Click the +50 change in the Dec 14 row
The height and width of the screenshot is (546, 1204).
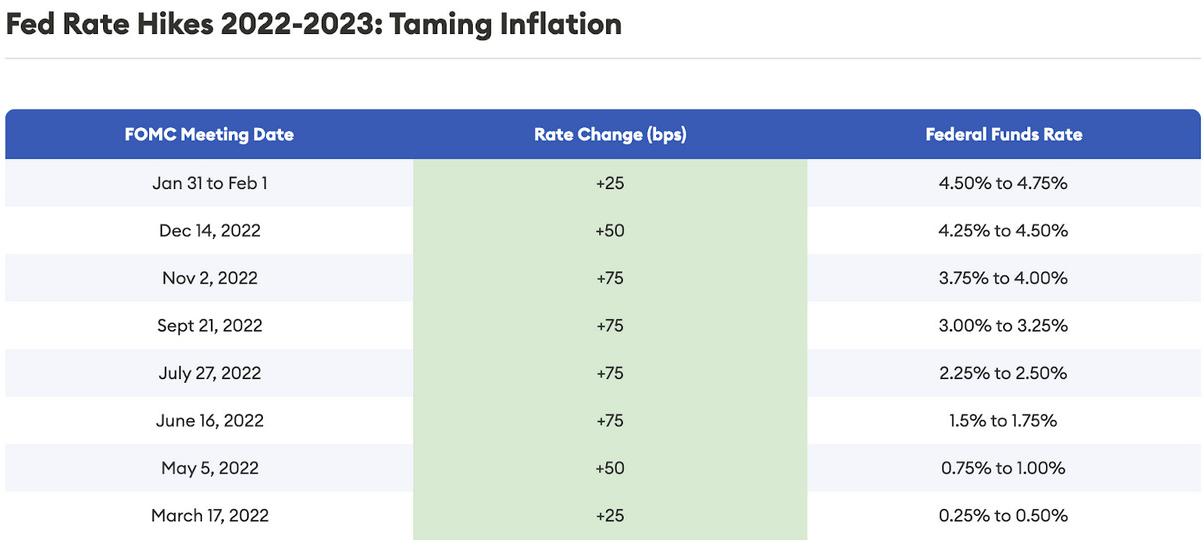click(609, 231)
